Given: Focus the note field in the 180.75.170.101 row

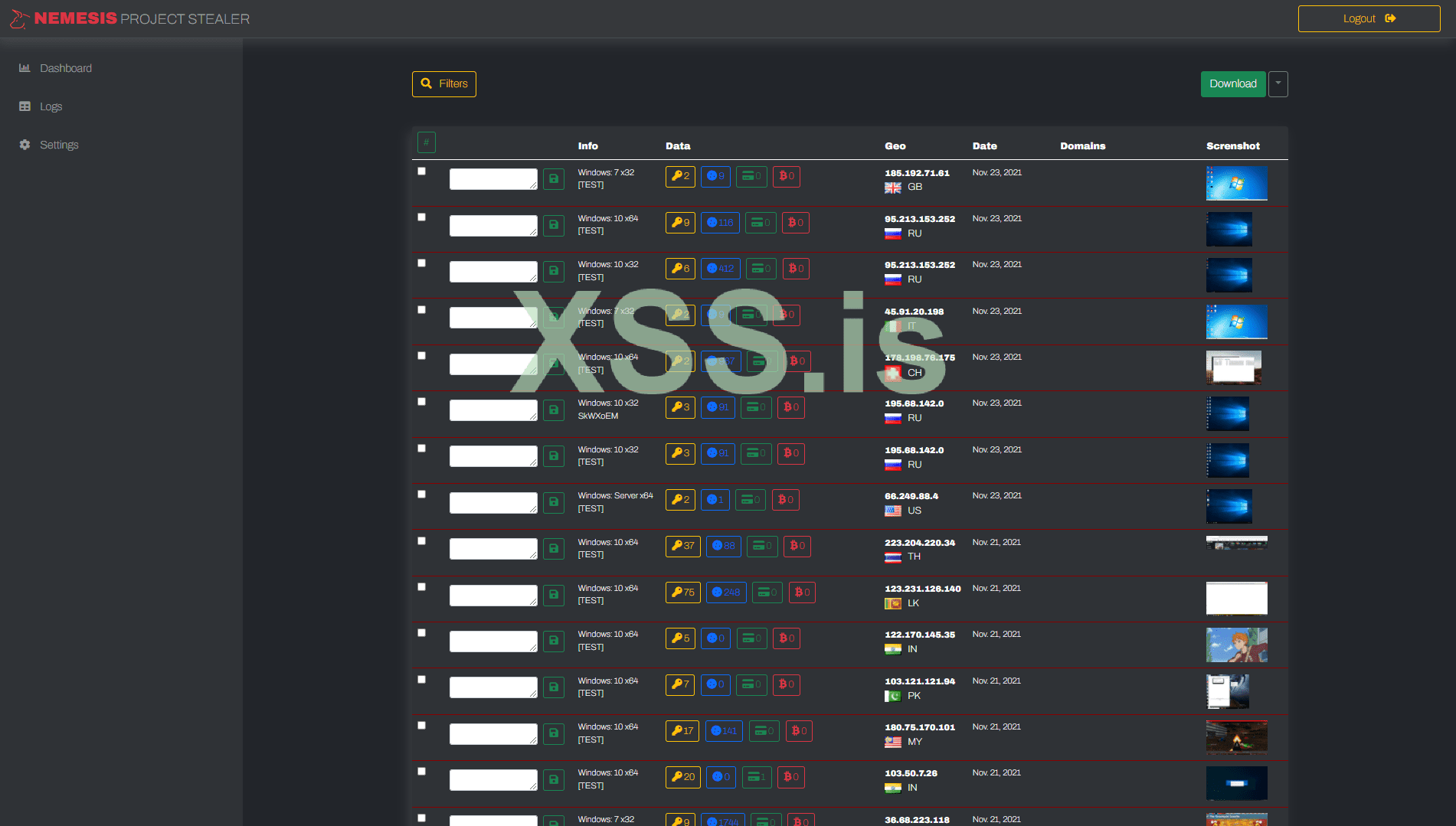Looking at the screenshot, I should click(493, 734).
